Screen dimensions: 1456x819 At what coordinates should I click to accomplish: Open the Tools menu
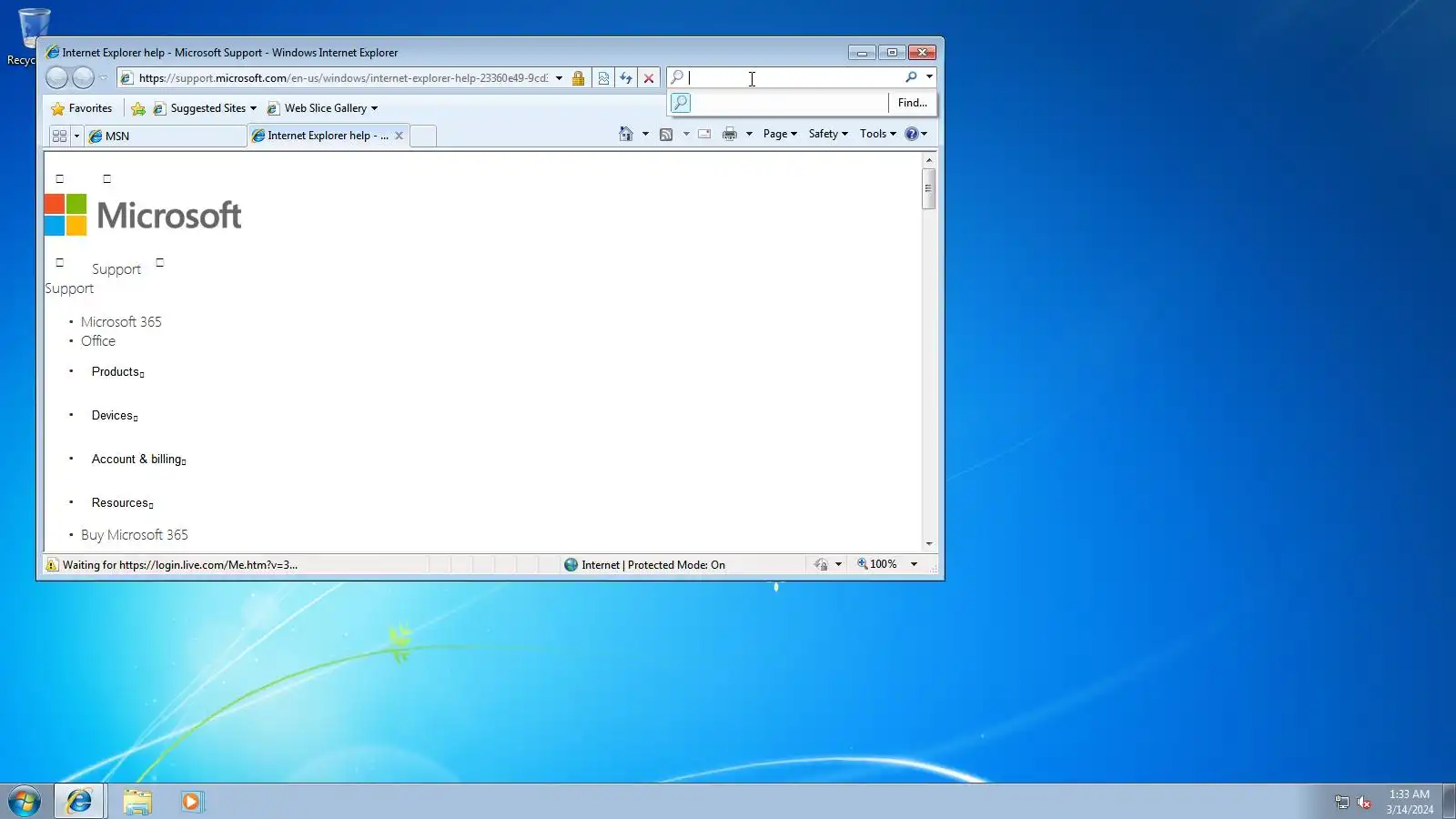[x=877, y=134]
